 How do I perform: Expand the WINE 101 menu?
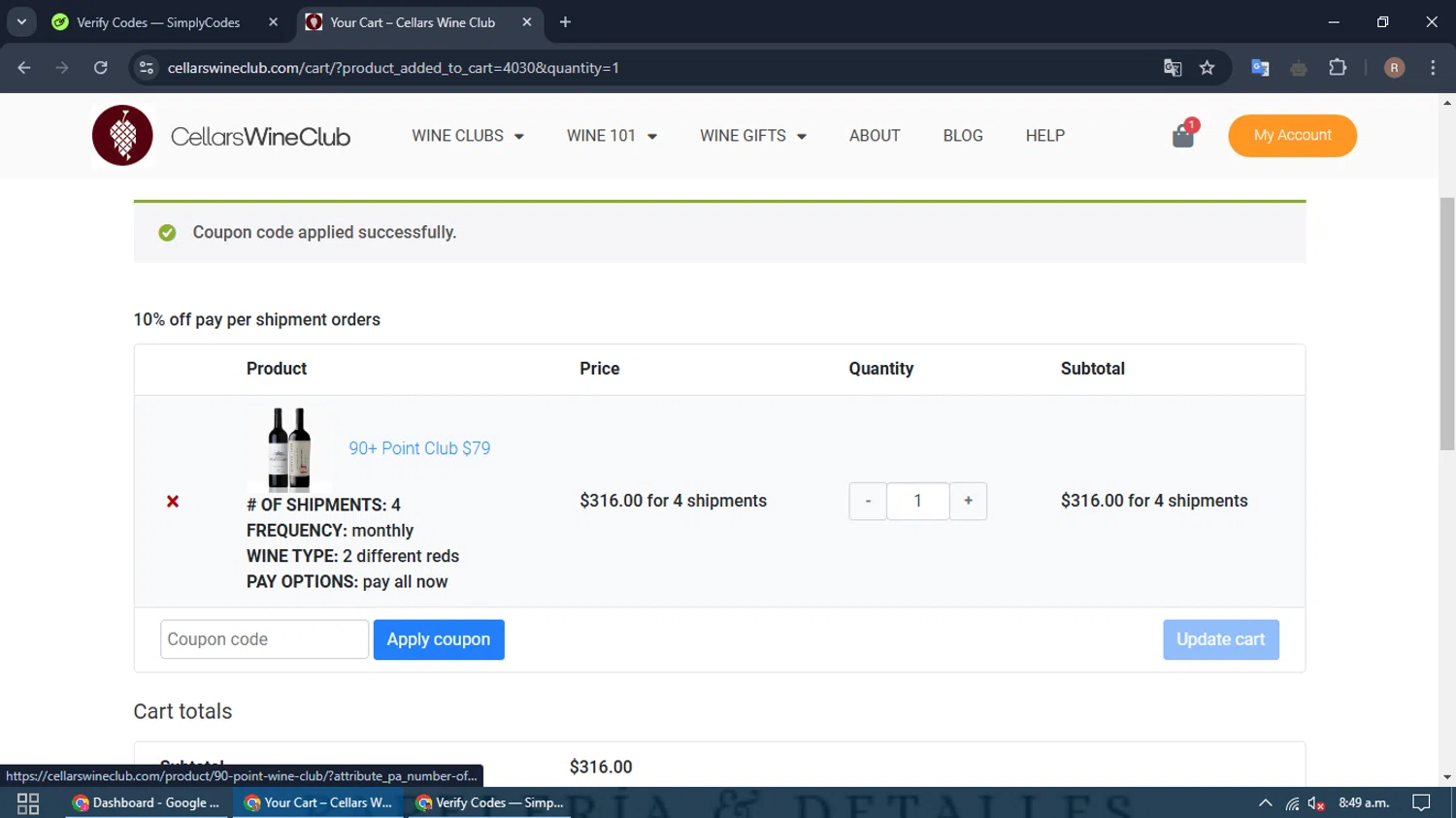point(612,136)
